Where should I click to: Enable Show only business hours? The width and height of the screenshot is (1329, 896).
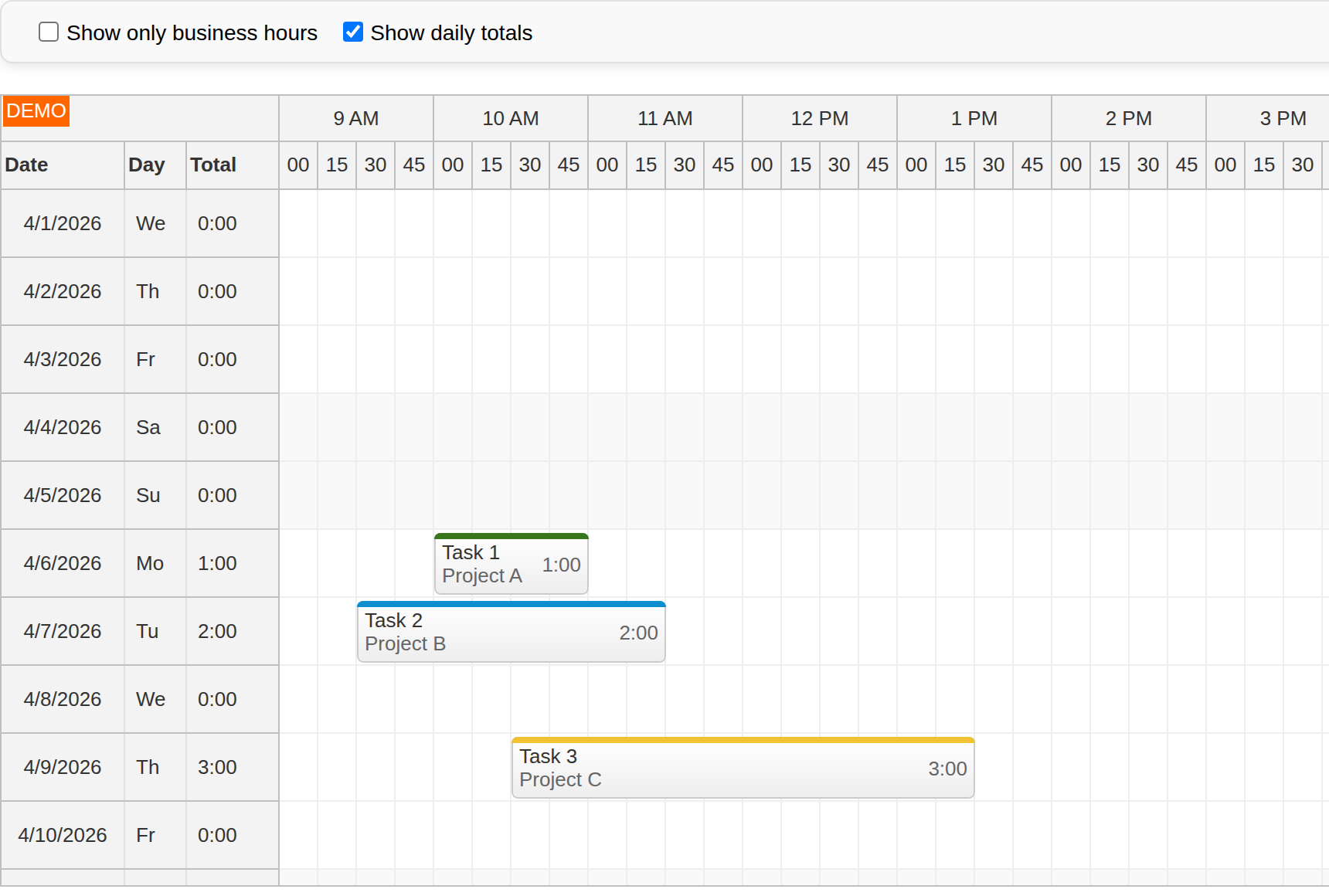point(49,32)
